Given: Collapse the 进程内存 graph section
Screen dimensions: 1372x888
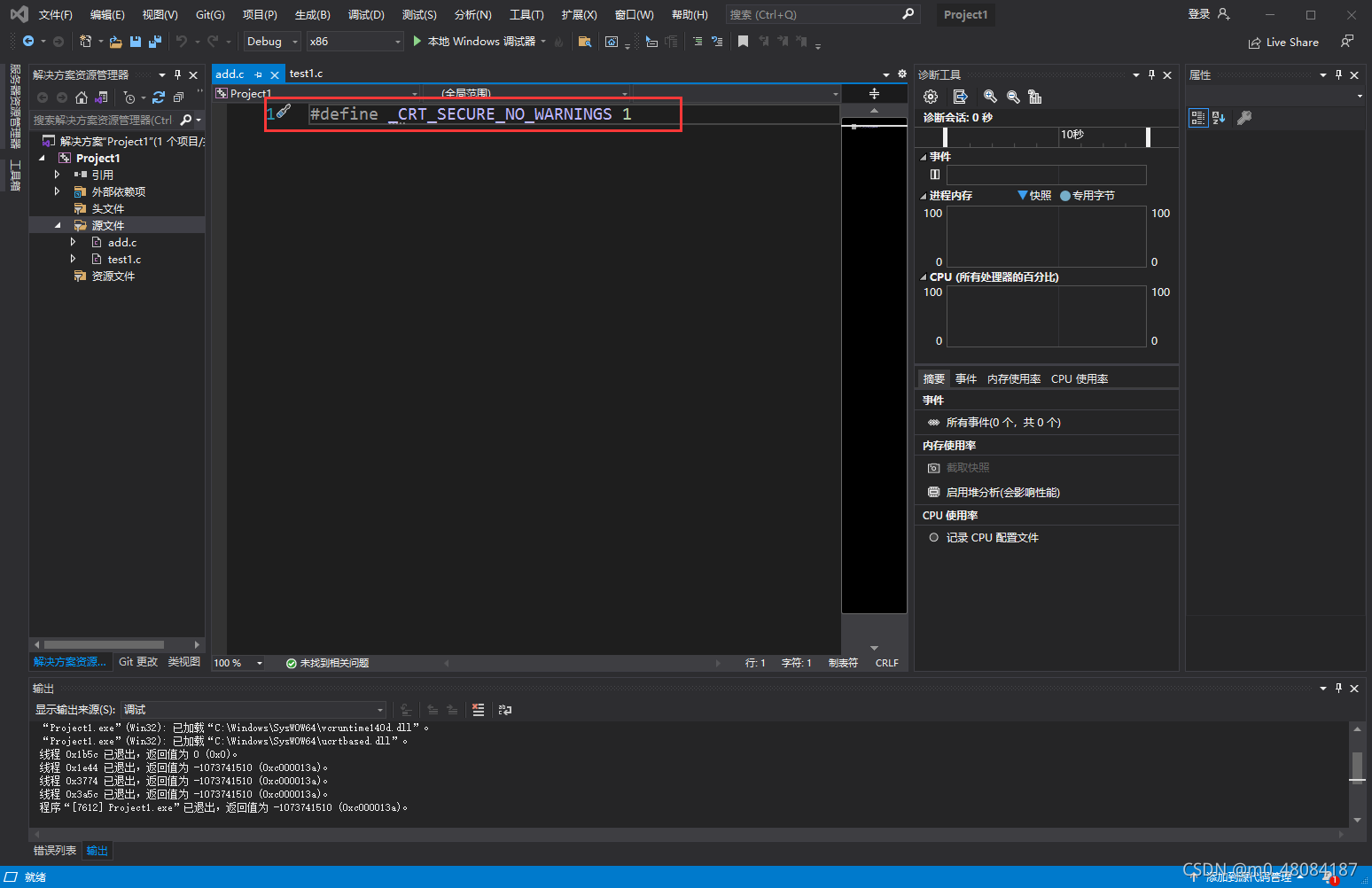Looking at the screenshot, I should pyautogui.click(x=924, y=196).
